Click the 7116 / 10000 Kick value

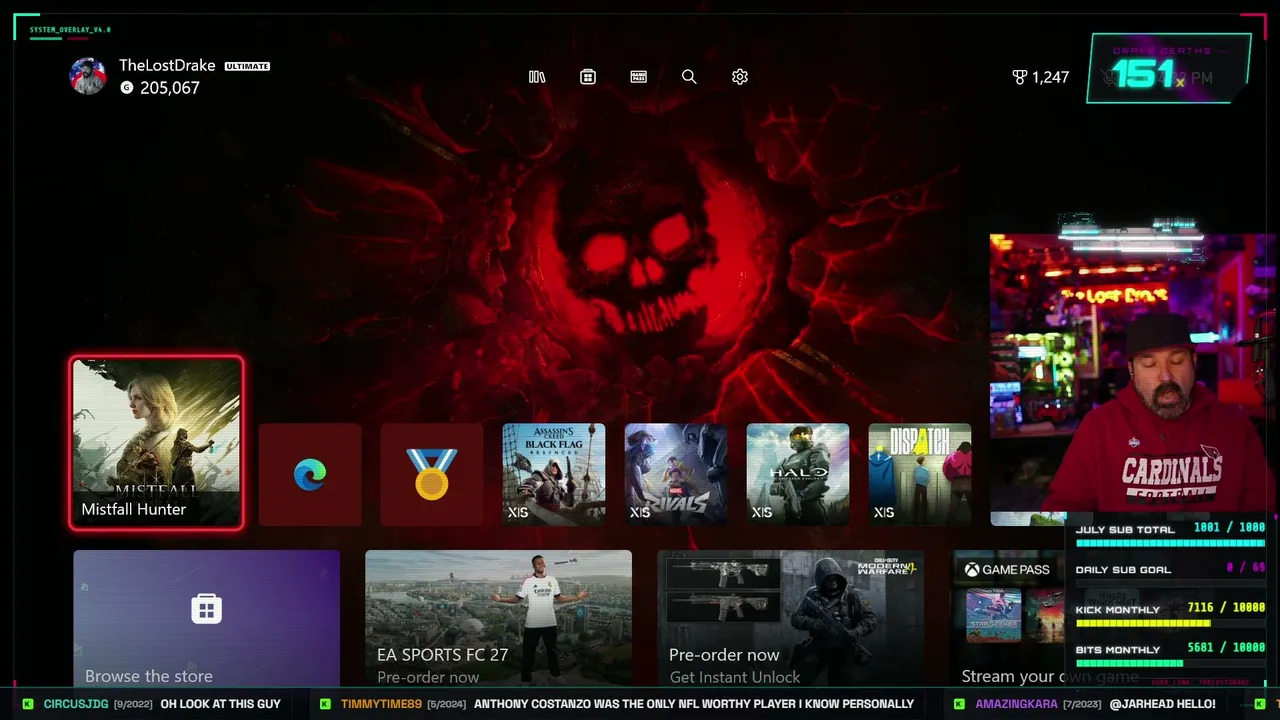pos(1225,608)
